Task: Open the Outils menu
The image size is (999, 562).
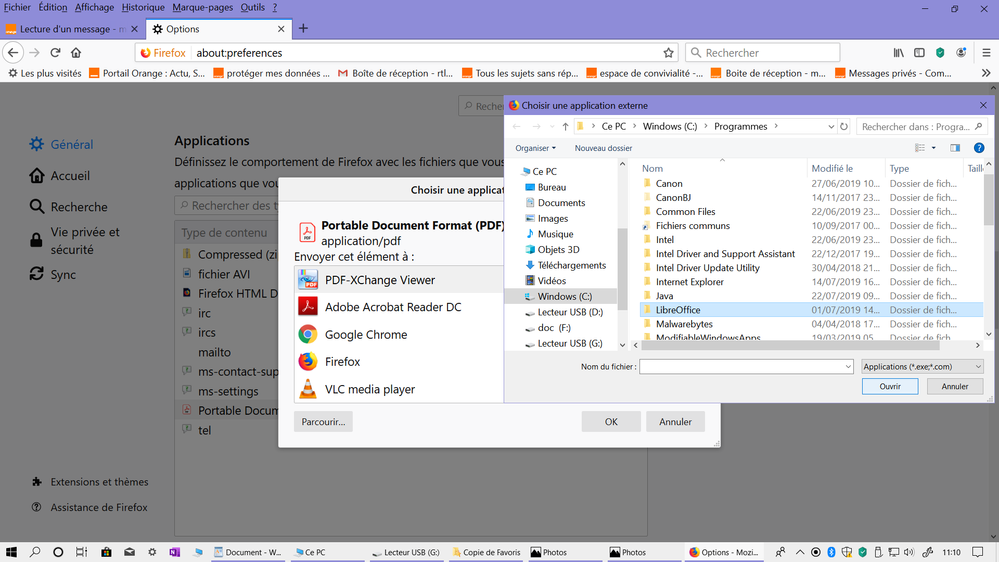Action: (253, 7)
